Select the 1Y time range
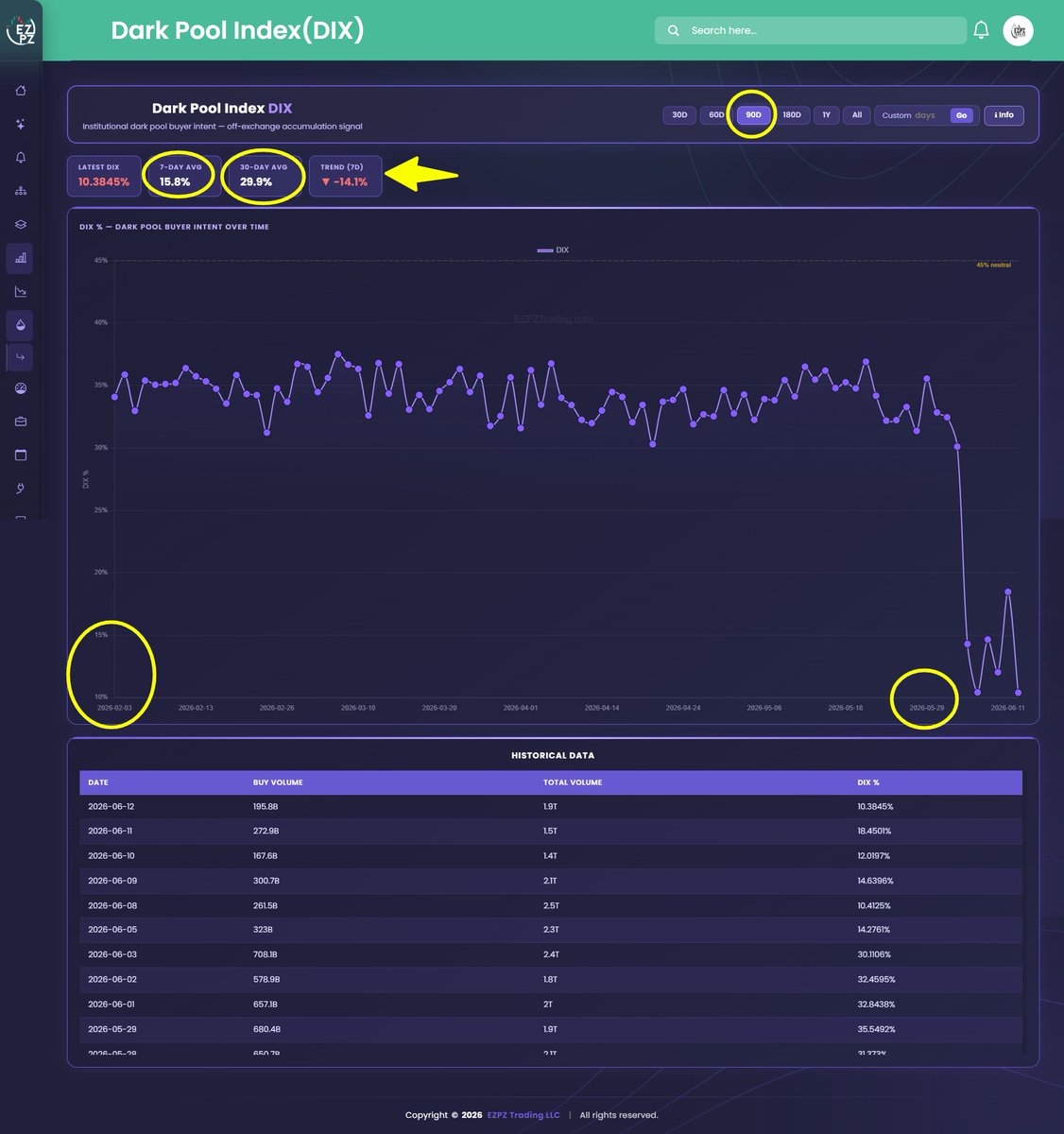Viewport: 1064px width, 1134px height. click(x=826, y=115)
